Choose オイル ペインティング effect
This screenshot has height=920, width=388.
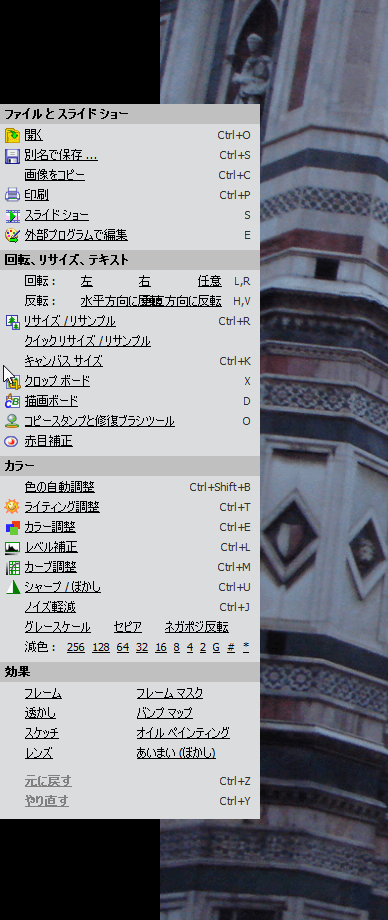tap(183, 733)
